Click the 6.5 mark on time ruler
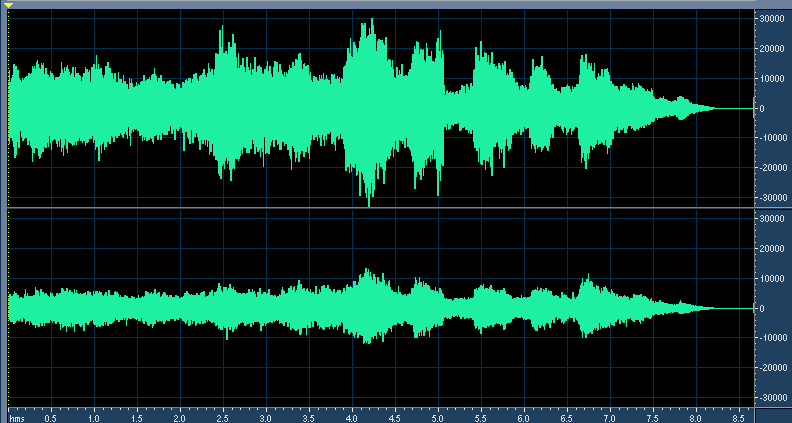792x423 pixels. coord(568,415)
